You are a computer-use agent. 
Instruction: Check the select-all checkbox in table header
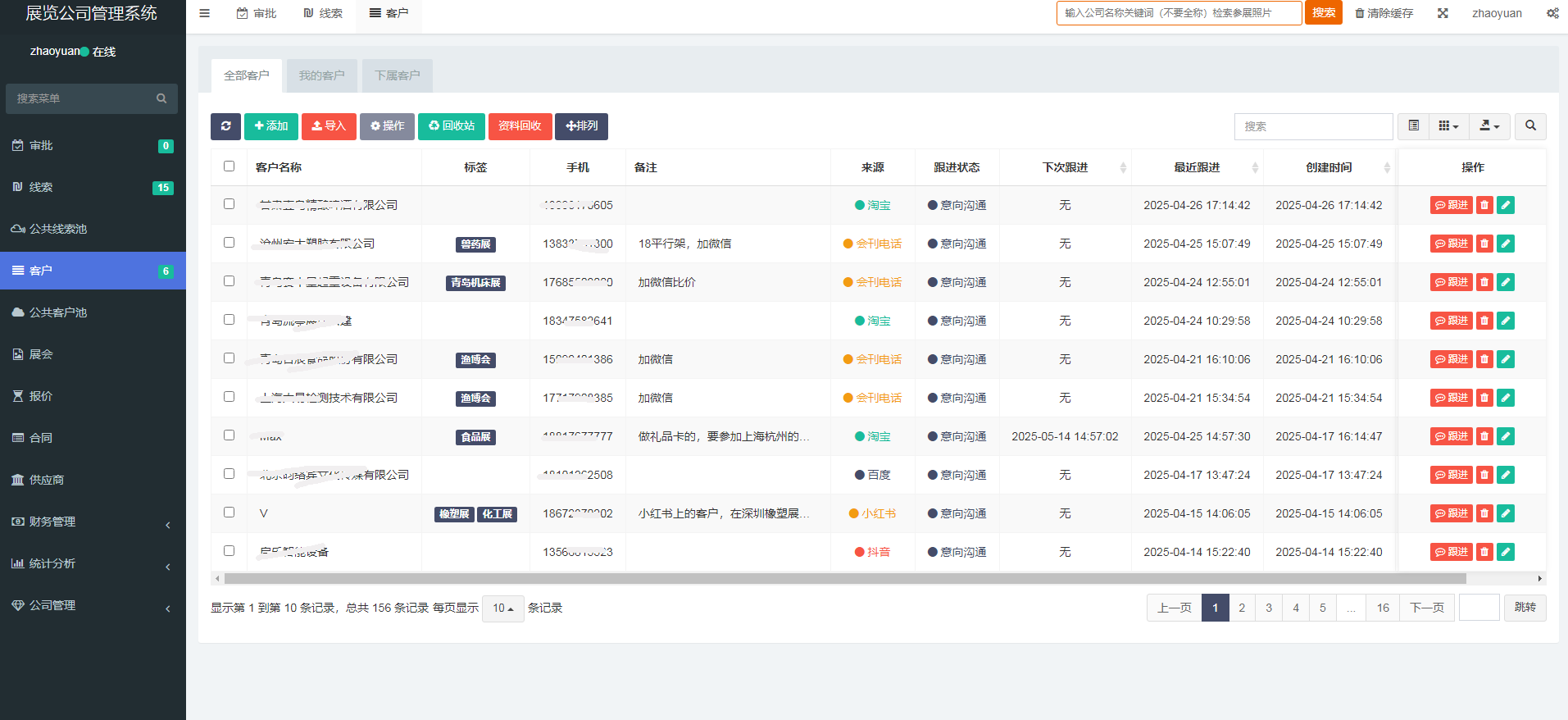(229, 166)
